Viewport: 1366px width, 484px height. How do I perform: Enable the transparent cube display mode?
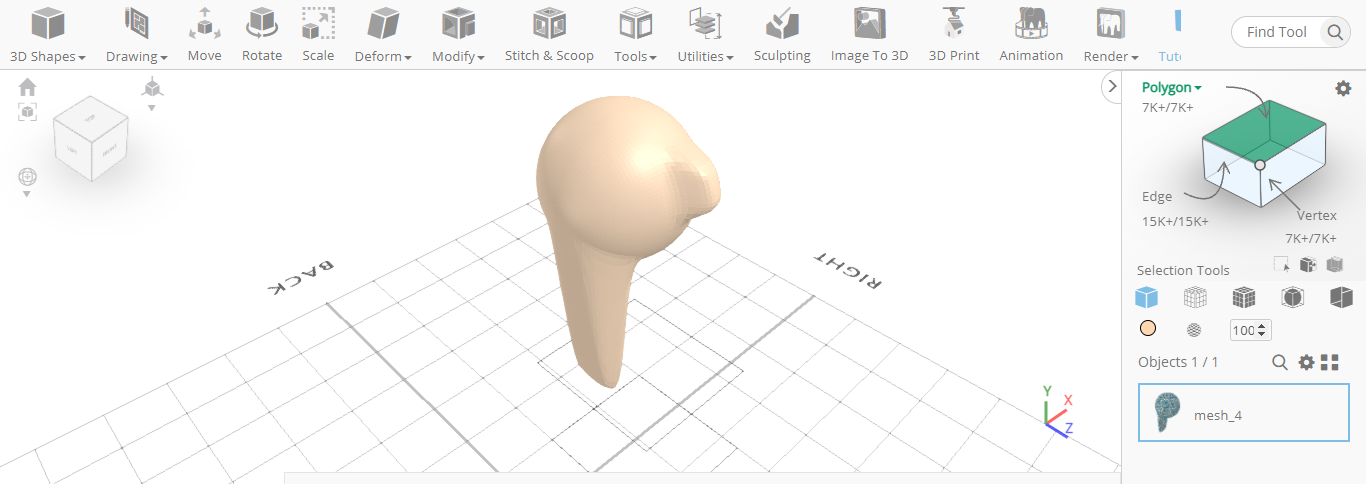pos(1293,297)
